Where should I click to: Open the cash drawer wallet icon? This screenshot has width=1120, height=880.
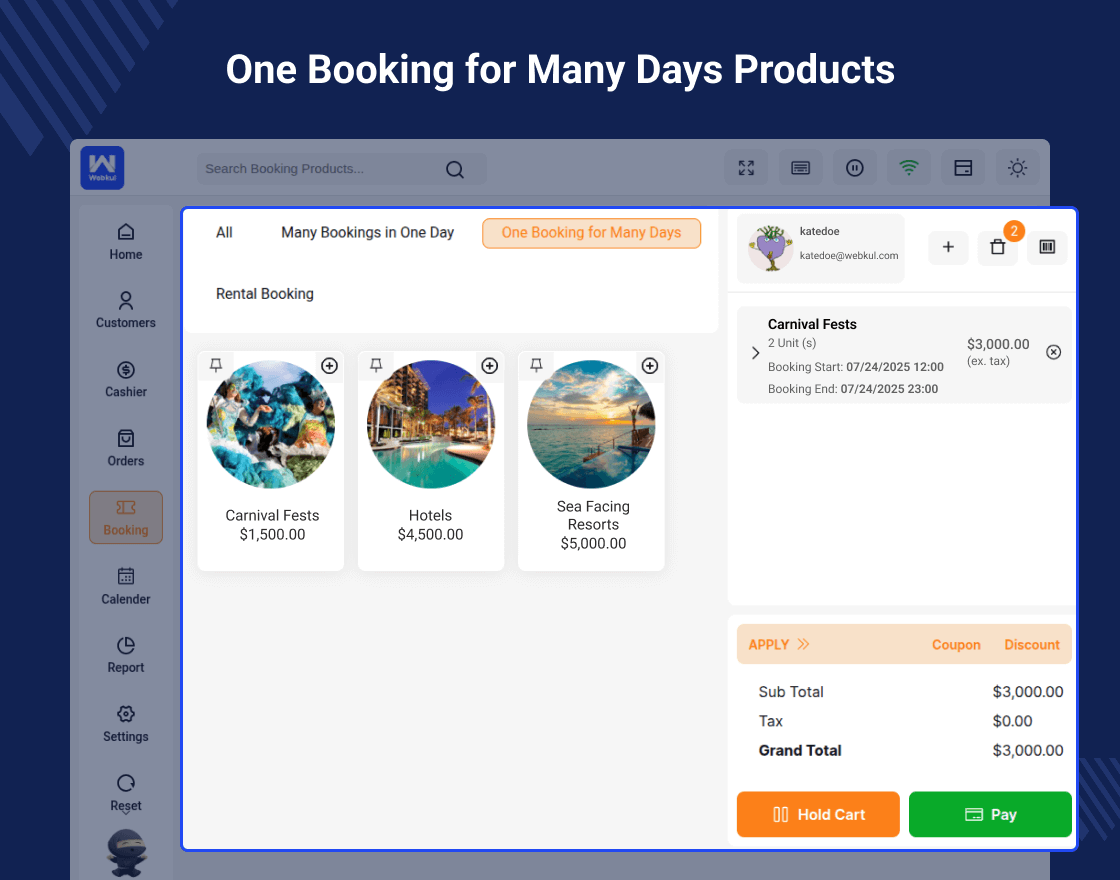pyautogui.click(x=963, y=168)
